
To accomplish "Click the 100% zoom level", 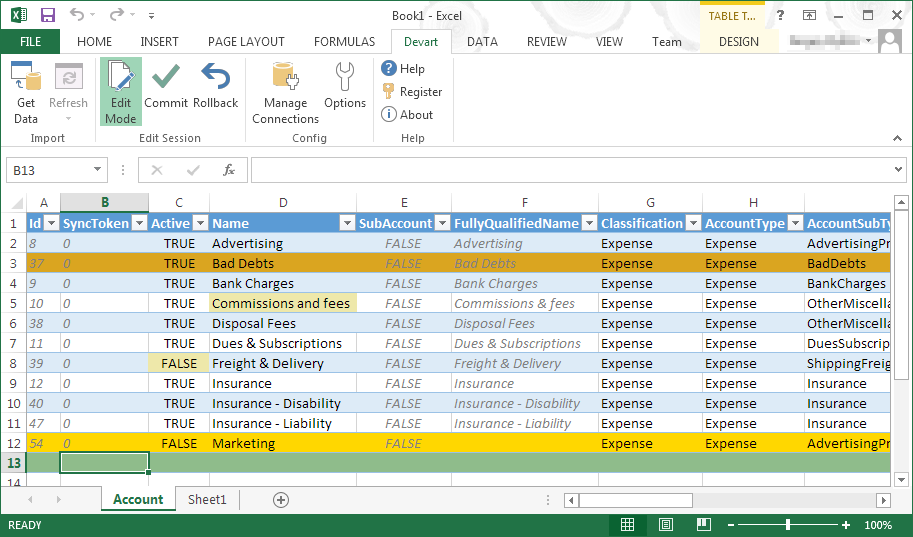I will point(877,525).
